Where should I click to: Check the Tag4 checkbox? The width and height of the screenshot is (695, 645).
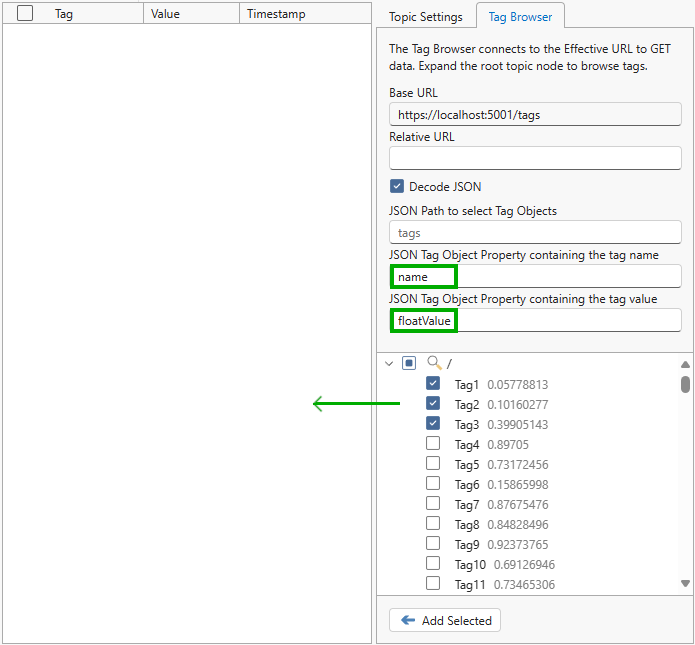[433, 444]
